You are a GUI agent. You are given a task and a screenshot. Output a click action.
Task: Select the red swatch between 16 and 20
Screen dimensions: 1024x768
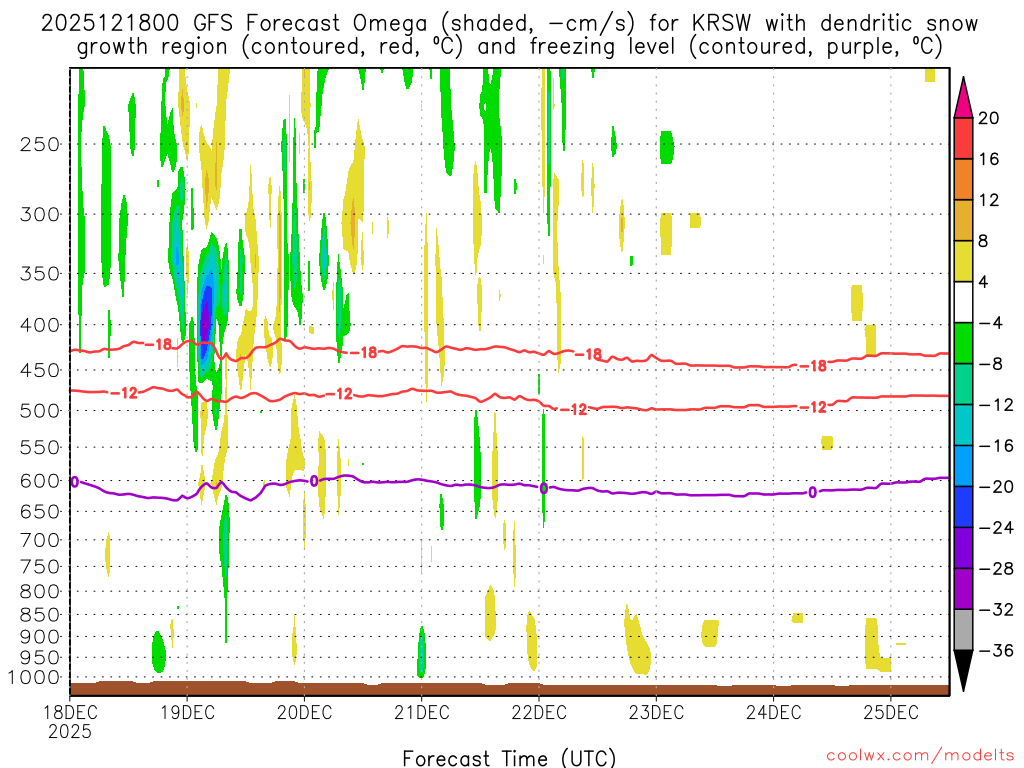(x=963, y=138)
